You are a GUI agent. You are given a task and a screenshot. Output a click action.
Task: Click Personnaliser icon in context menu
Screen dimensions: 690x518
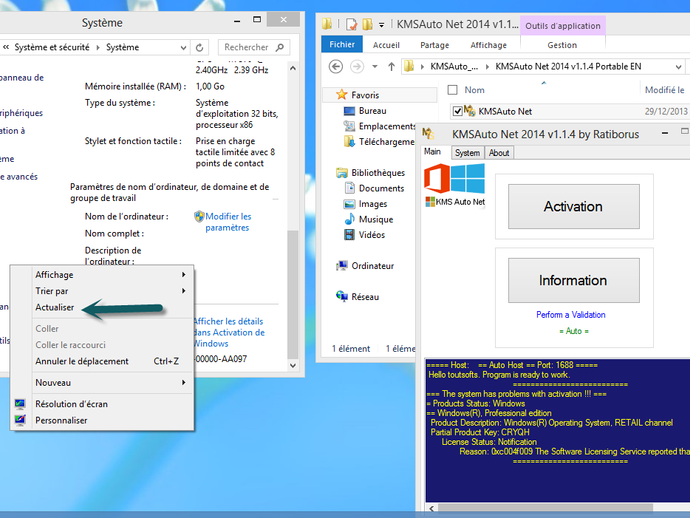click(20, 420)
